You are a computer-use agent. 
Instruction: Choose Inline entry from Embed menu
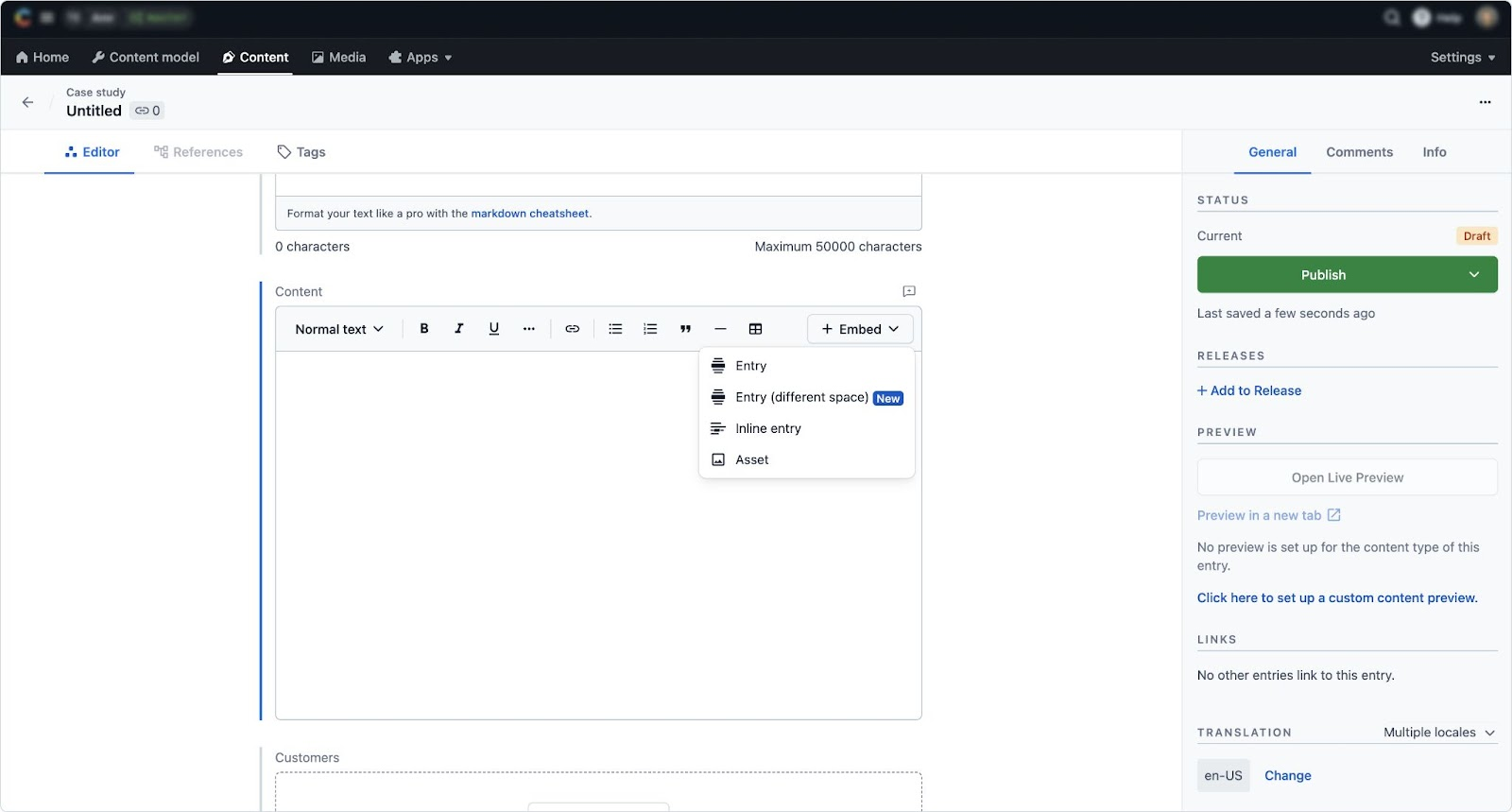tap(807, 428)
